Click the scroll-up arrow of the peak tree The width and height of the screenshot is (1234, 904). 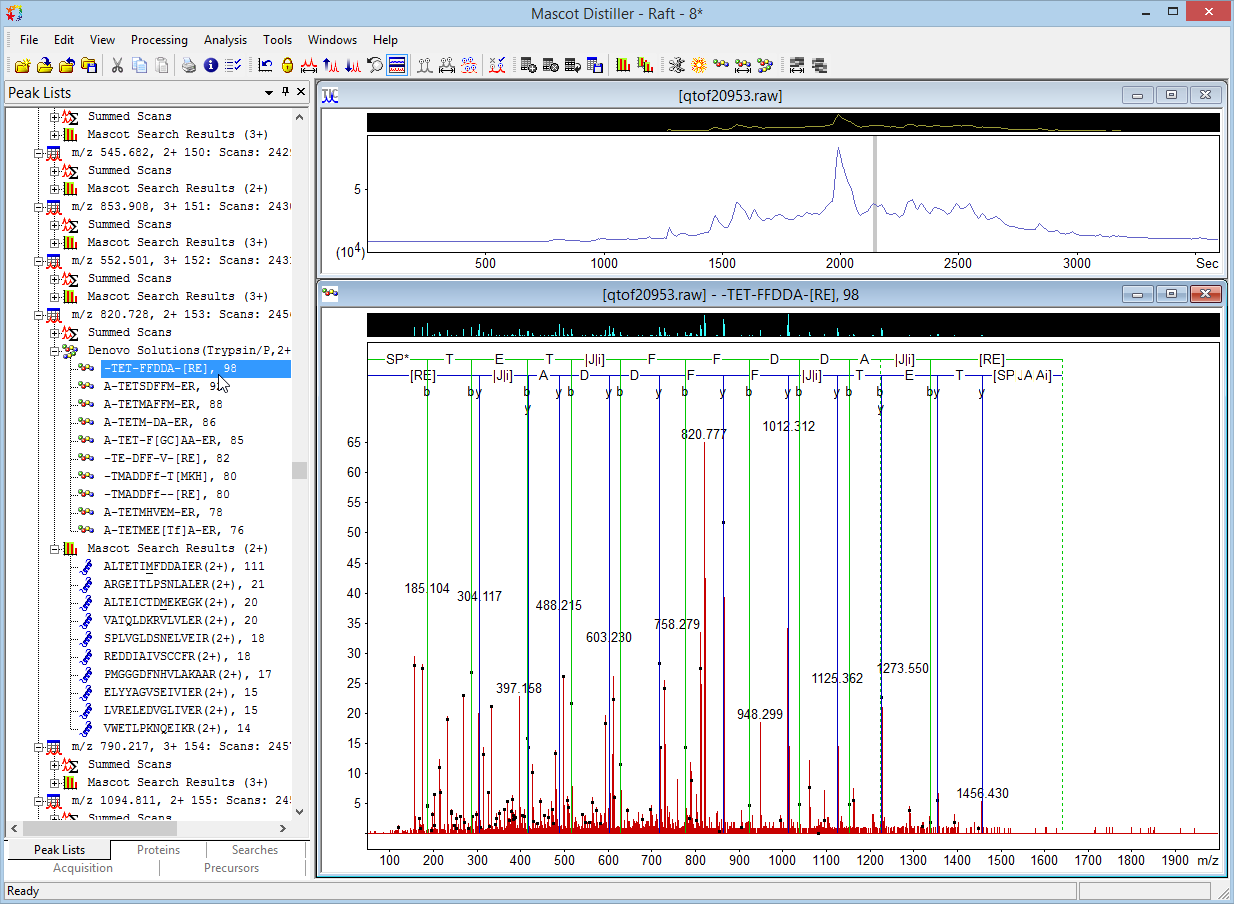[x=299, y=115]
